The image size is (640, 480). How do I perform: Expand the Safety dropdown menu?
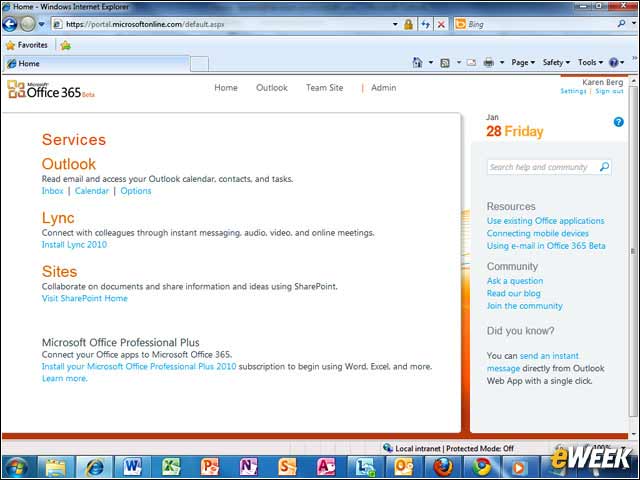(556, 62)
